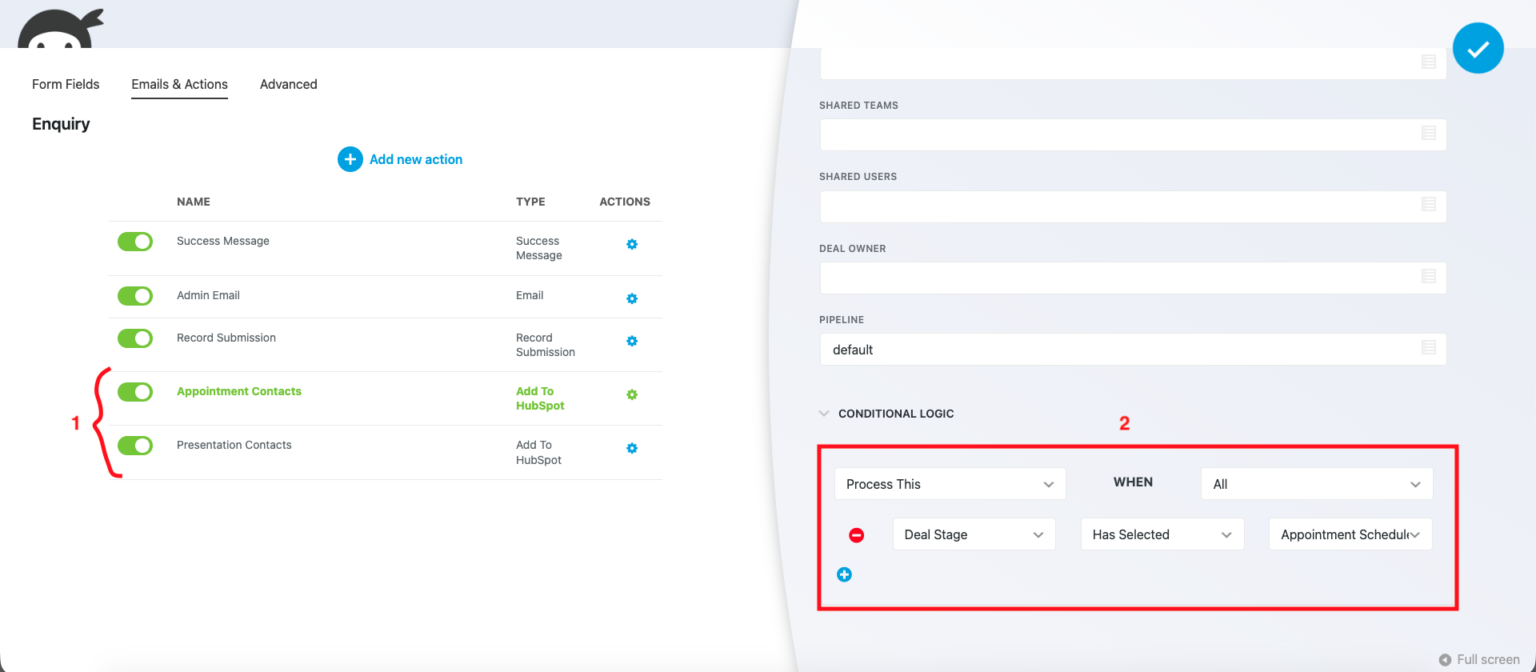Click the NAME column header
Viewport: 1536px width, 672px height.
click(x=194, y=202)
